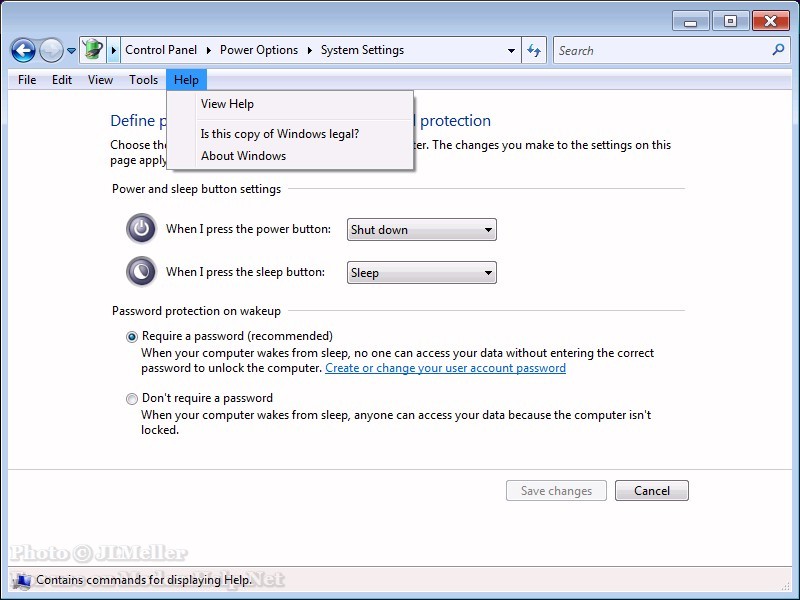Refresh the page with the refresh icon
The image size is (800, 600).
coord(534,51)
